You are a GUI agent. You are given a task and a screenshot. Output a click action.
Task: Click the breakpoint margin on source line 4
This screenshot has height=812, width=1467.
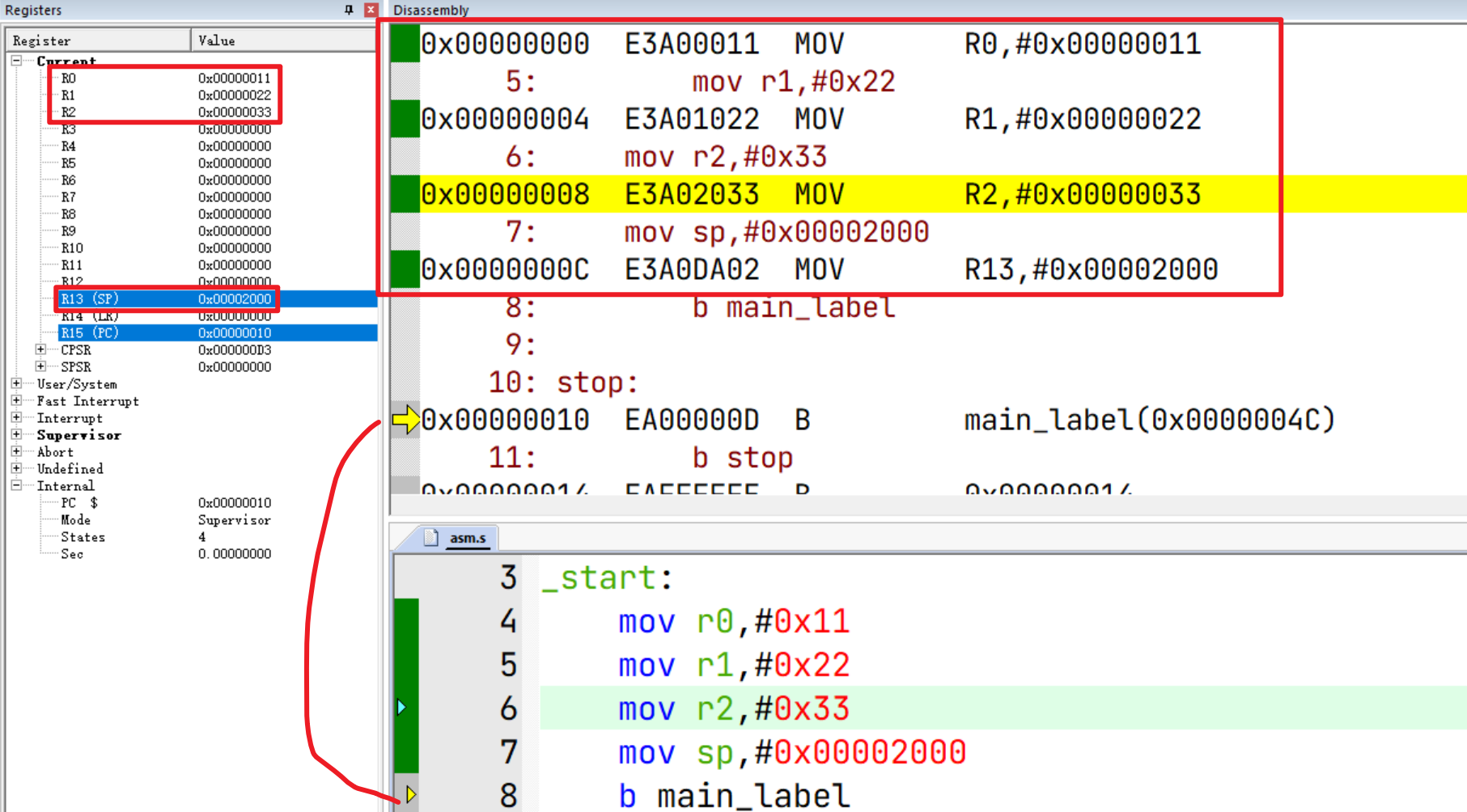tap(406, 621)
